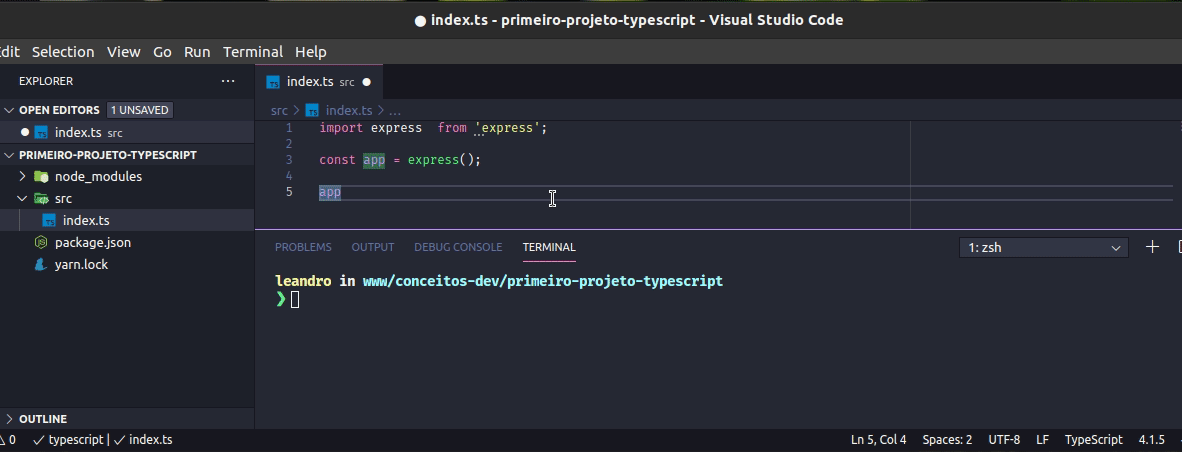This screenshot has width=1182, height=452.
Task: Select index.ts in the Open Editors list
Action: (127, 132)
